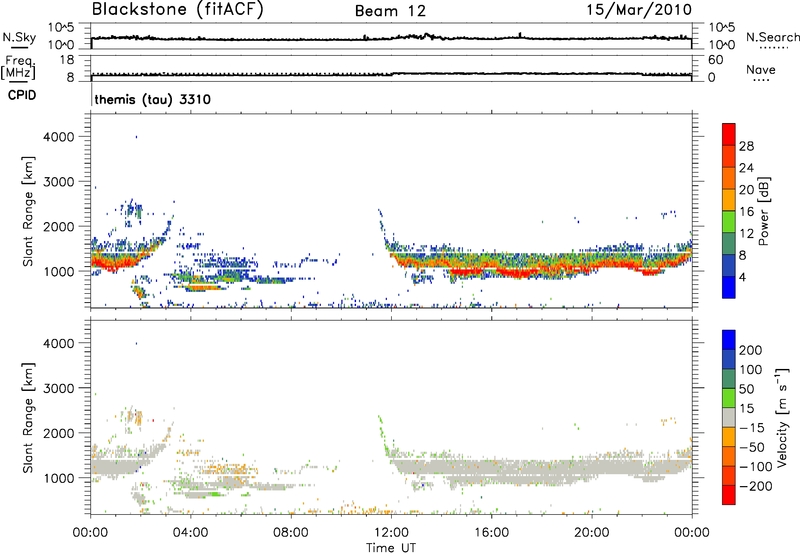This screenshot has width=800, height=554.
Task: Select the N.Sky legend label
Action: click(x=19, y=37)
